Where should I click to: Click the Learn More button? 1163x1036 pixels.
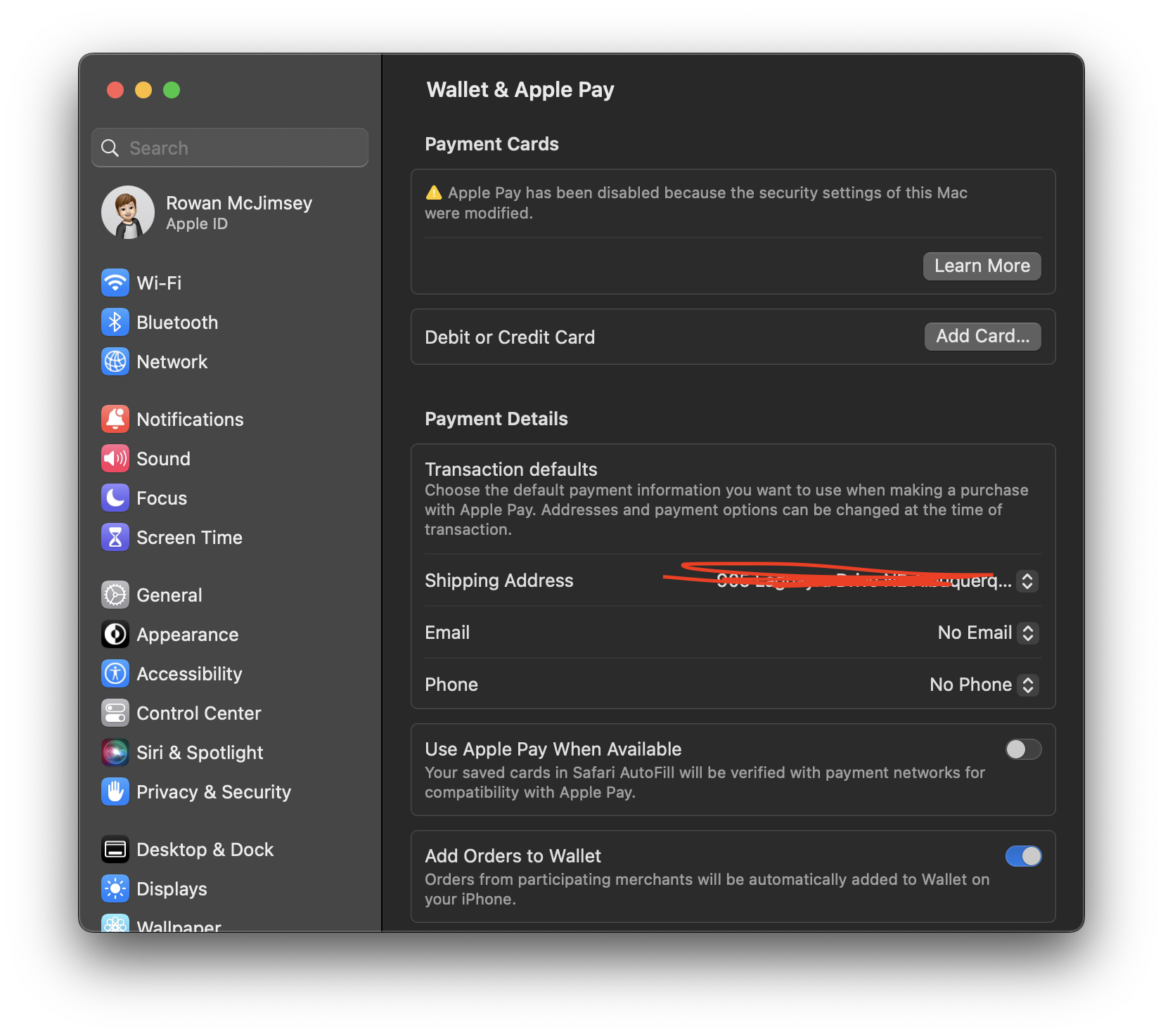point(982,266)
